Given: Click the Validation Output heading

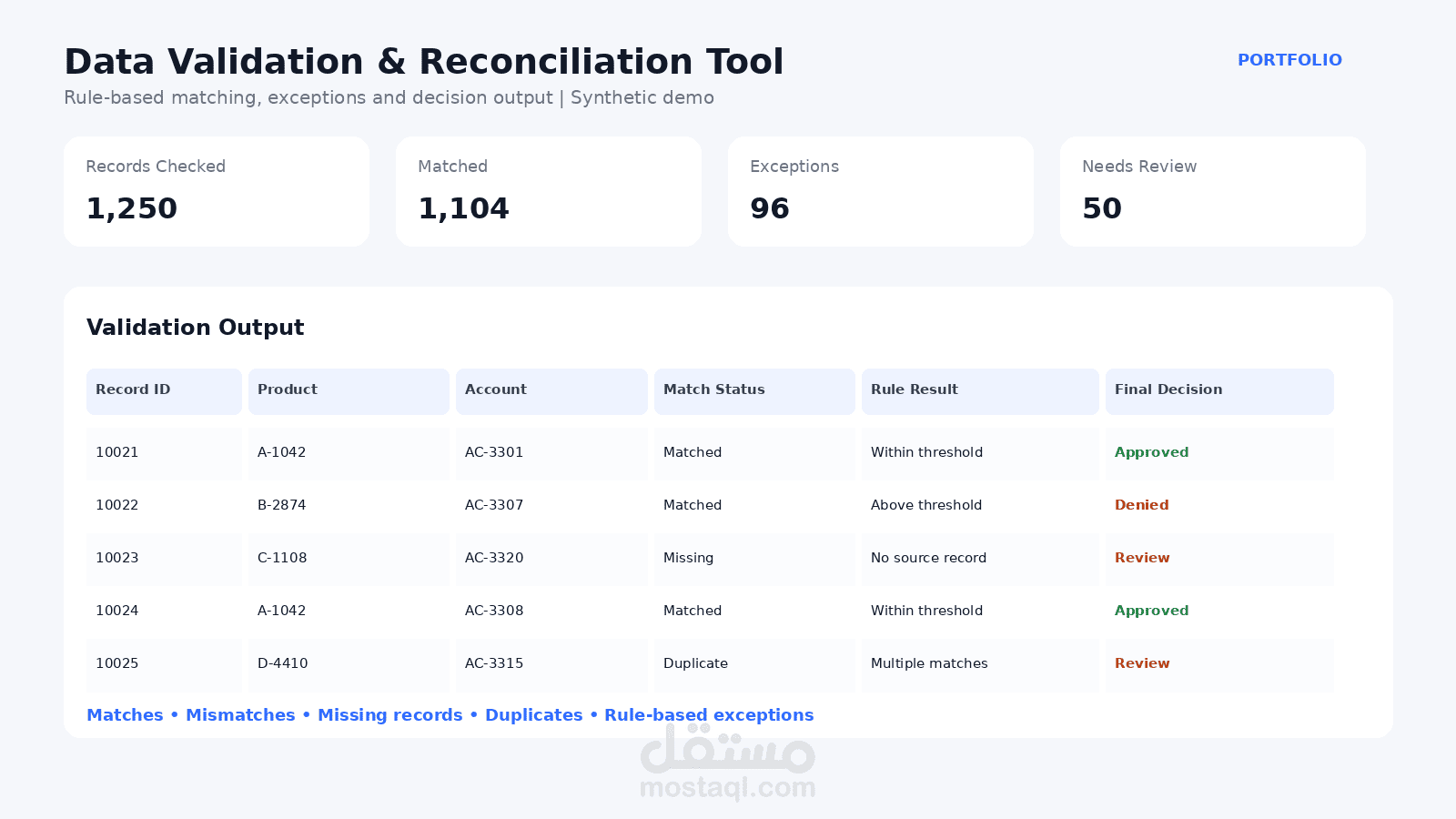Looking at the screenshot, I should point(196,328).
